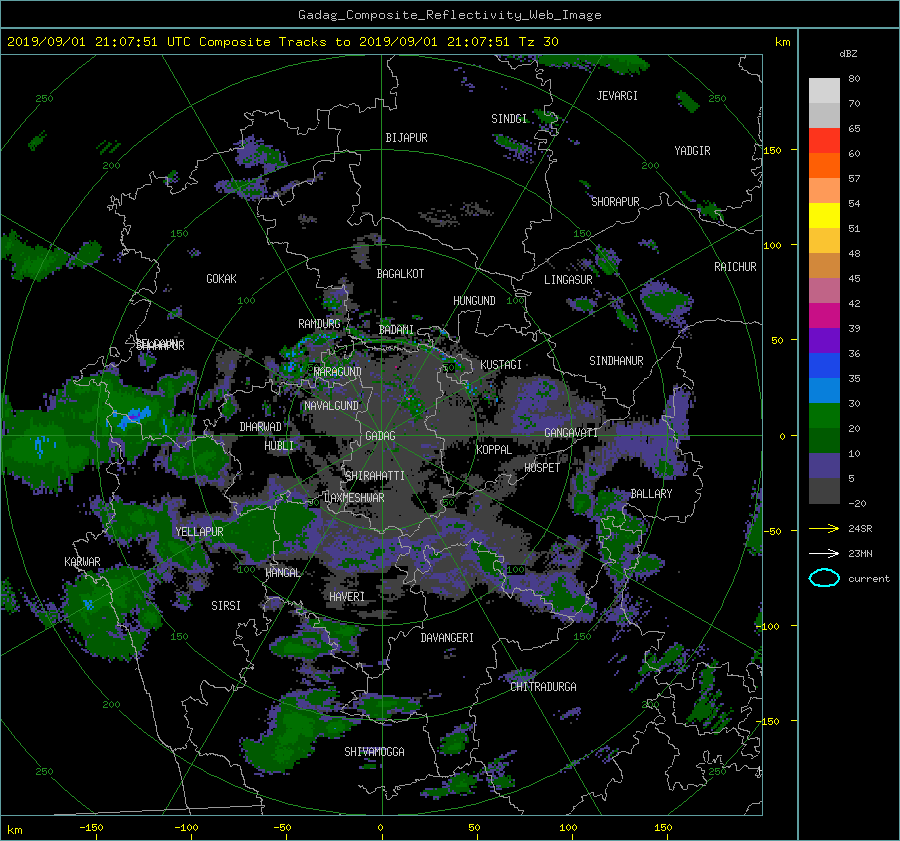Screen dimensions: 900x841
Task: Pick the dark orange 57-60 dBZ swatch
Action: pos(824,165)
